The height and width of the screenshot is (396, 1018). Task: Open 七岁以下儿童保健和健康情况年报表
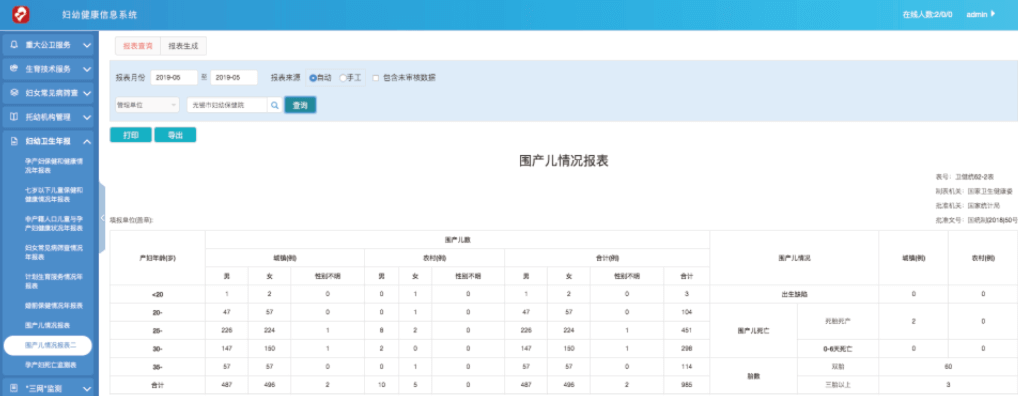tap(54, 194)
